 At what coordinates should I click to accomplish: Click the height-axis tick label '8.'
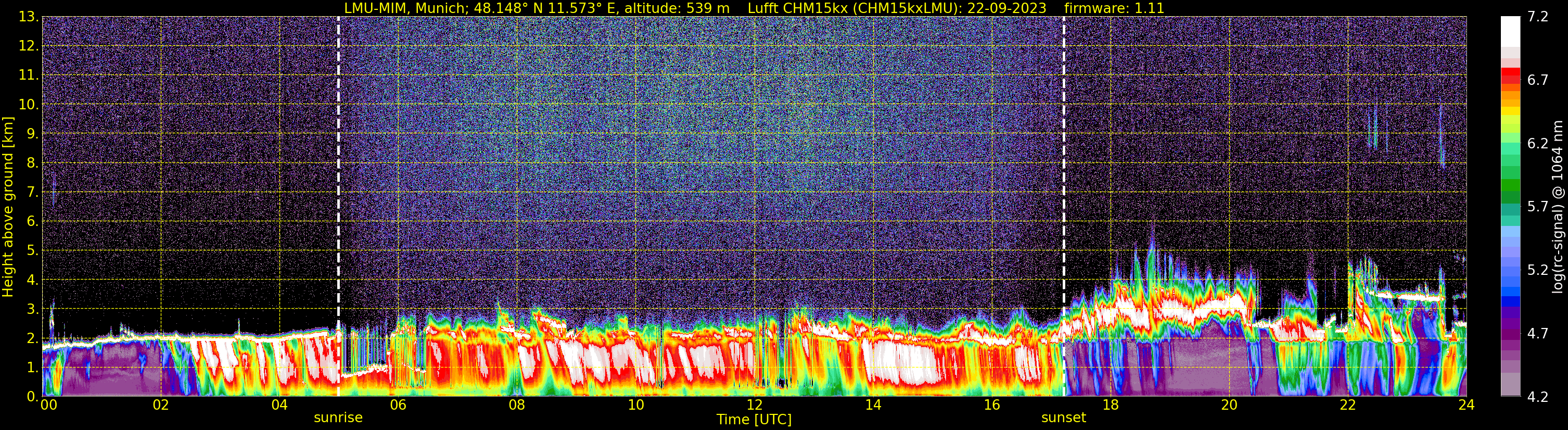tap(32, 163)
